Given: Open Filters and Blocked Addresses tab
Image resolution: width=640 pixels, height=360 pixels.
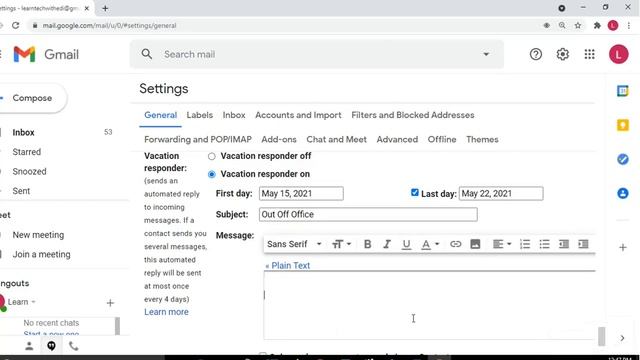Looking at the screenshot, I should tap(413, 115).
